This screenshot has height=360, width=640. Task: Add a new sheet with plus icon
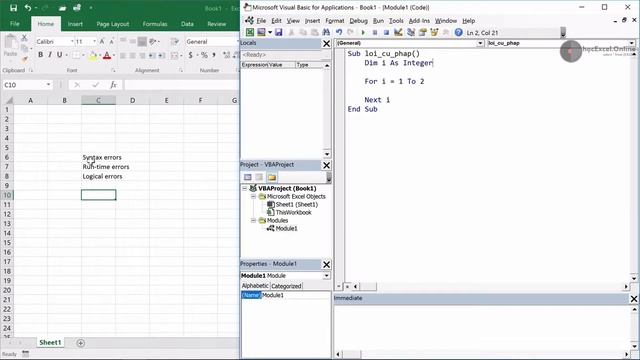click(80, 343)
